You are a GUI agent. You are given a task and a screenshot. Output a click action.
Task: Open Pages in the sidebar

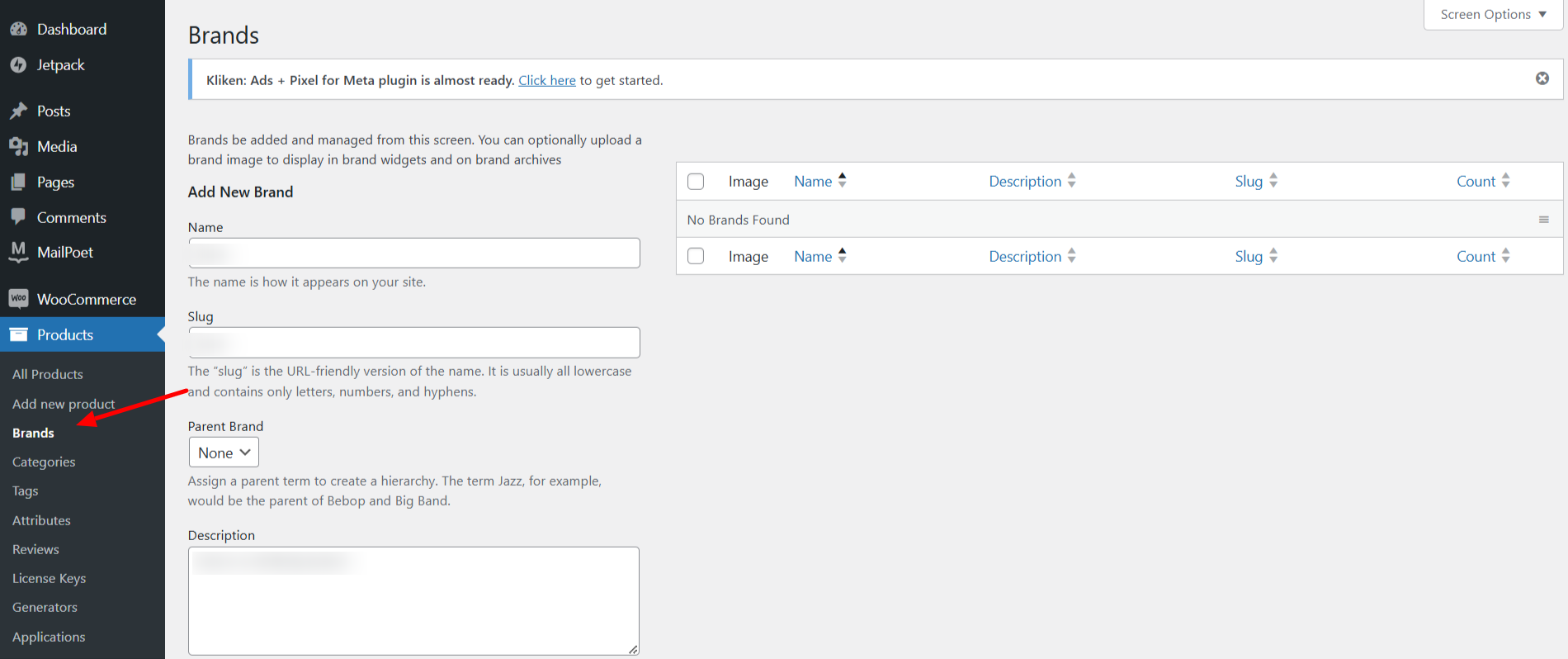[55, 182]
